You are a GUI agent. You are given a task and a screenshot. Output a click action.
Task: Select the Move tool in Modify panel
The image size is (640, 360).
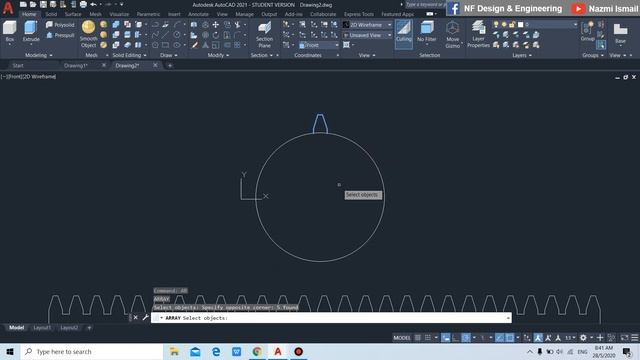pyautogui.click(x=216, y=25)
